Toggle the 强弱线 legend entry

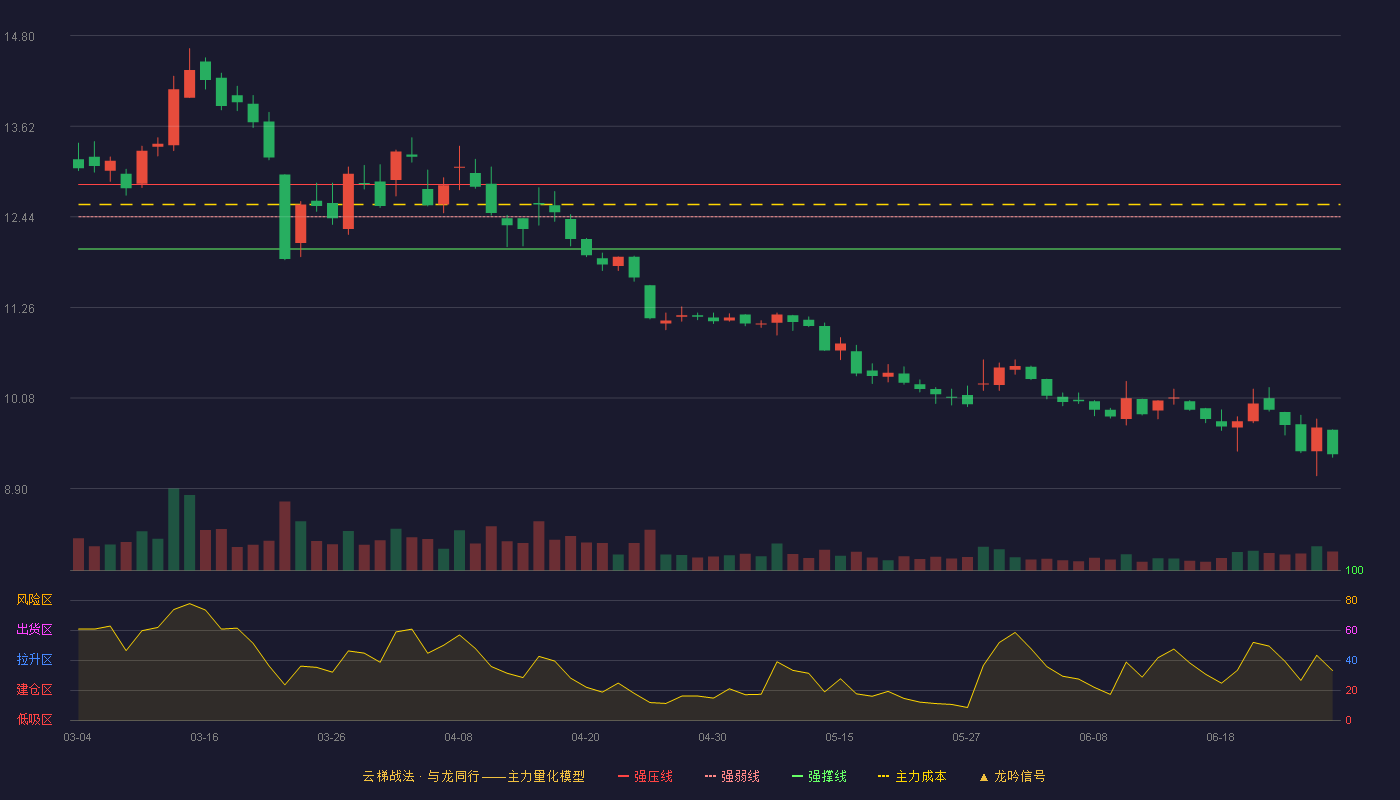pyautogui.click(x=732, y=776)
